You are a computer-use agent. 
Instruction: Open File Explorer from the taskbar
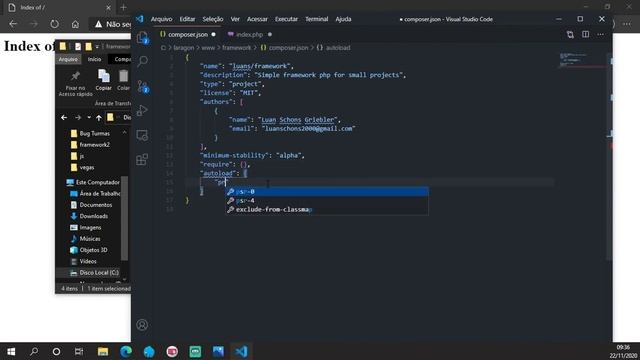103,351
